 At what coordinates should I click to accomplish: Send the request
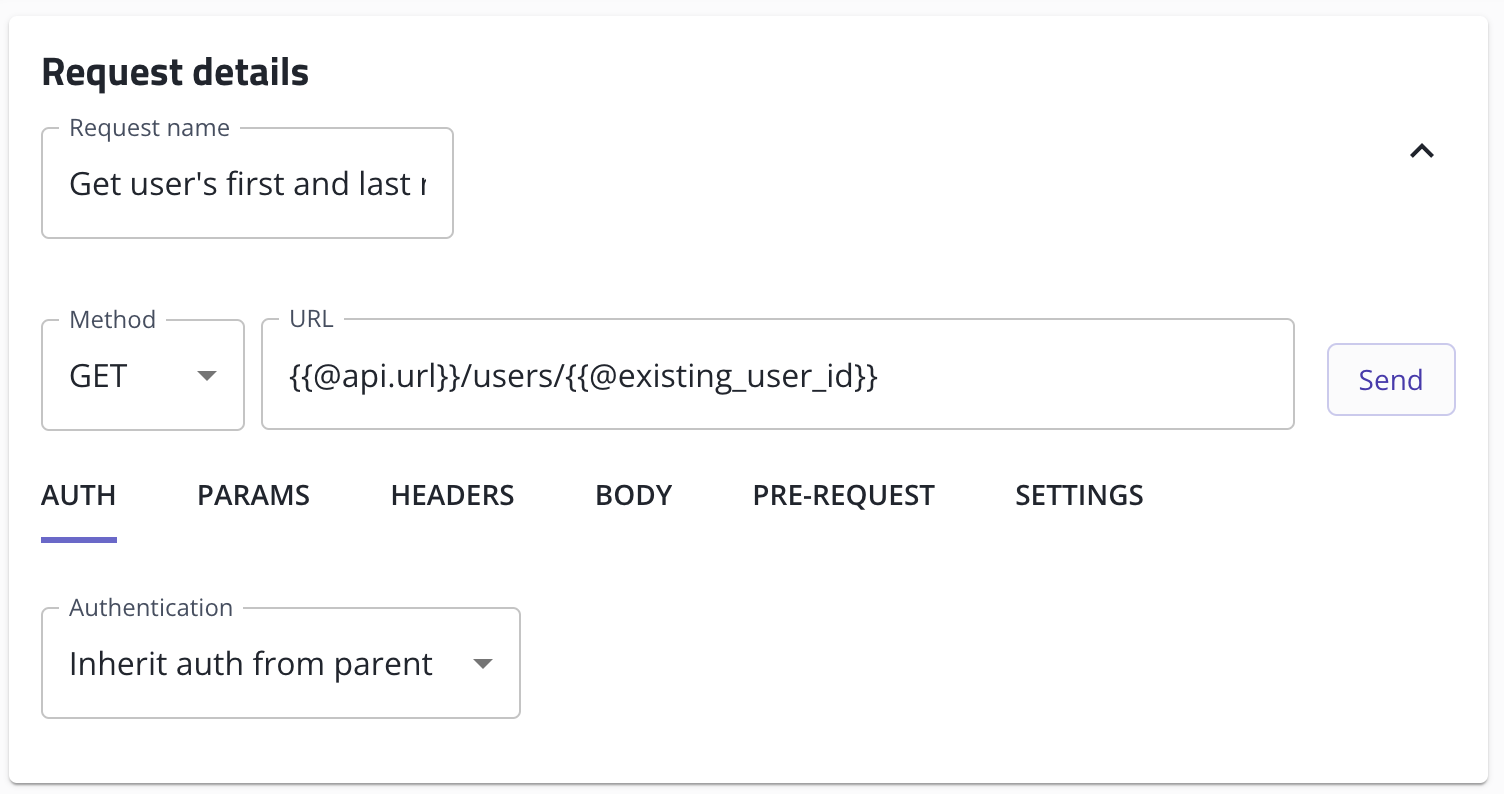click(x=1391, y=379)
